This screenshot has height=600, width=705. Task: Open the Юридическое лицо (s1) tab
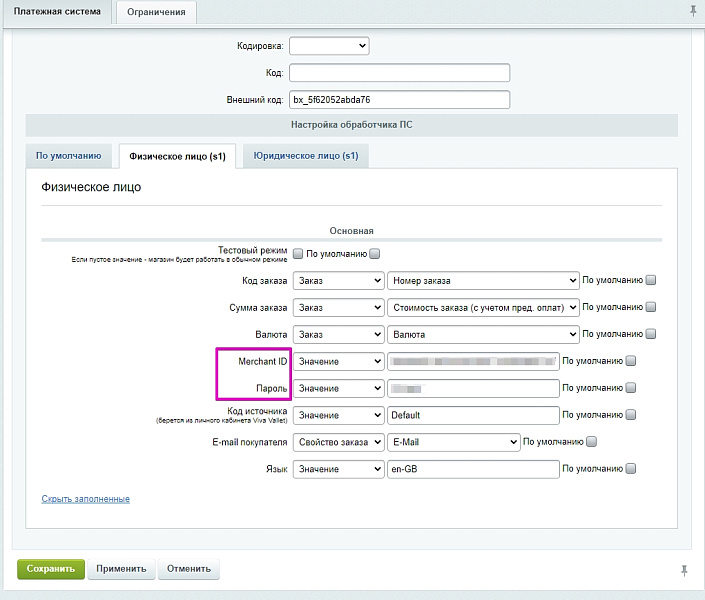(305, 156)
